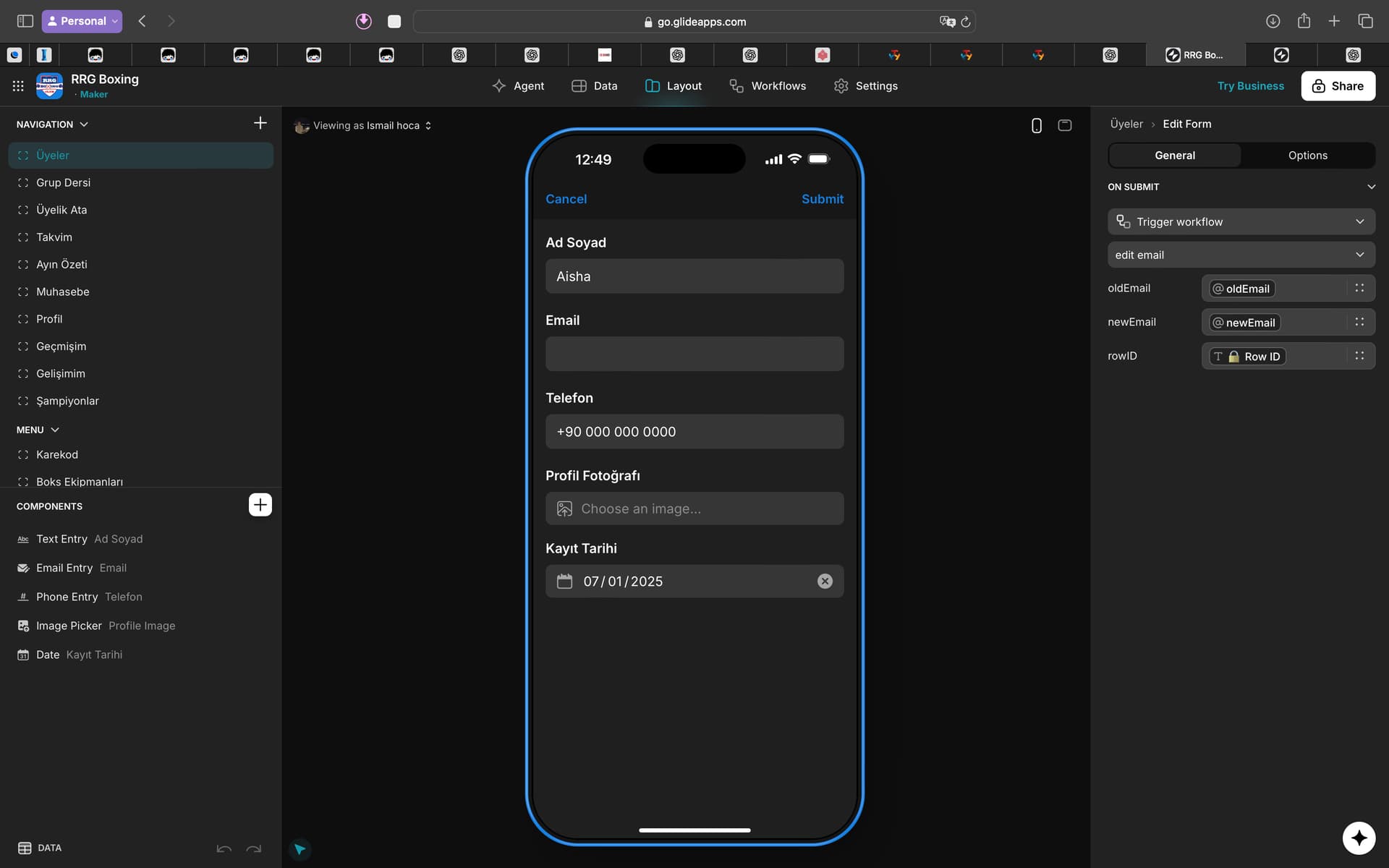Select the General panel tab
Screen dimensions: 1389x868
1174,156
